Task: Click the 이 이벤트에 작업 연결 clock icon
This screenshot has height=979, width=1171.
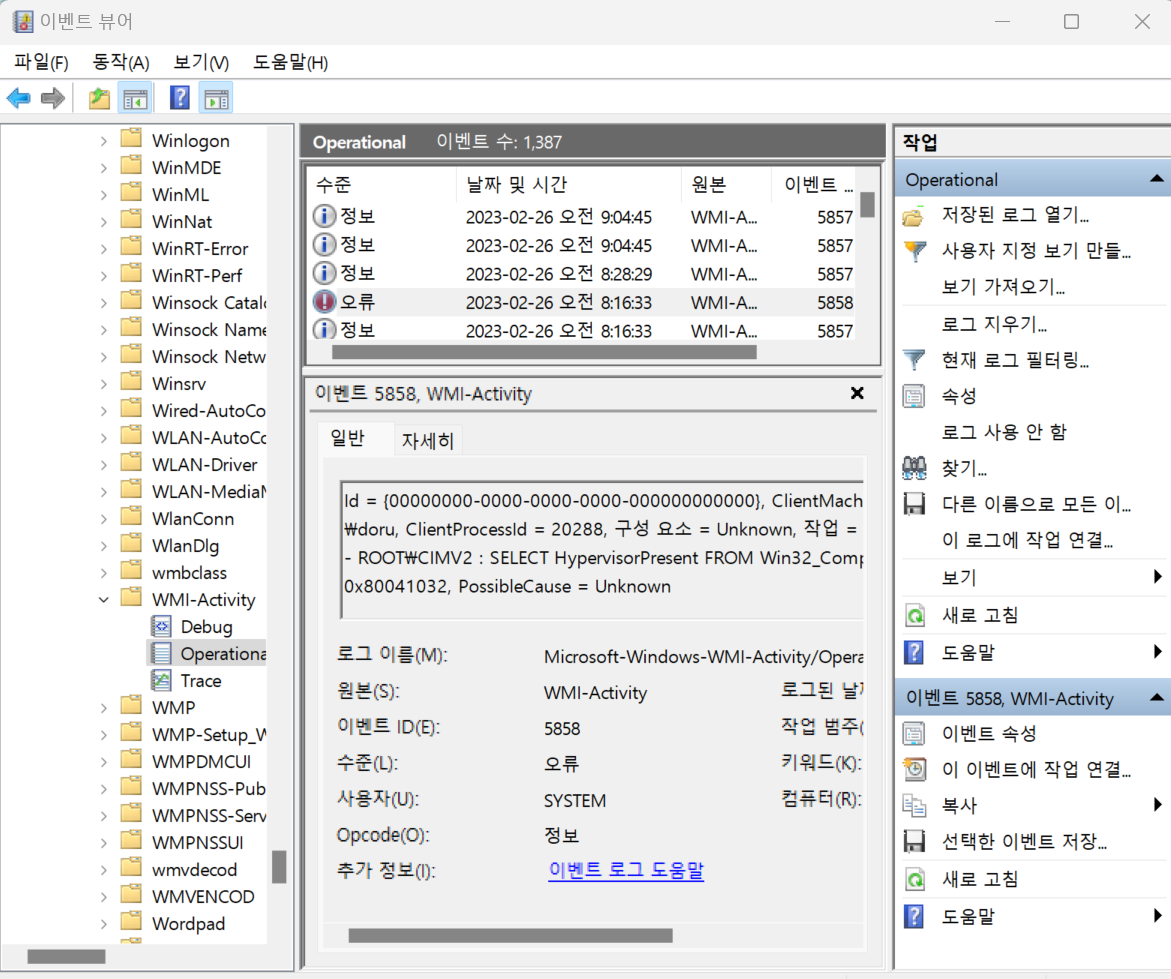Action: [914, 769]
